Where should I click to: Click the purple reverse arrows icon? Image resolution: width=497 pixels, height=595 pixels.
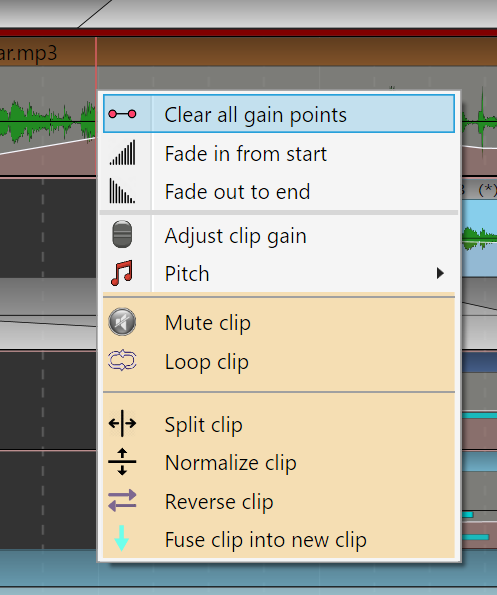(122, 501)
